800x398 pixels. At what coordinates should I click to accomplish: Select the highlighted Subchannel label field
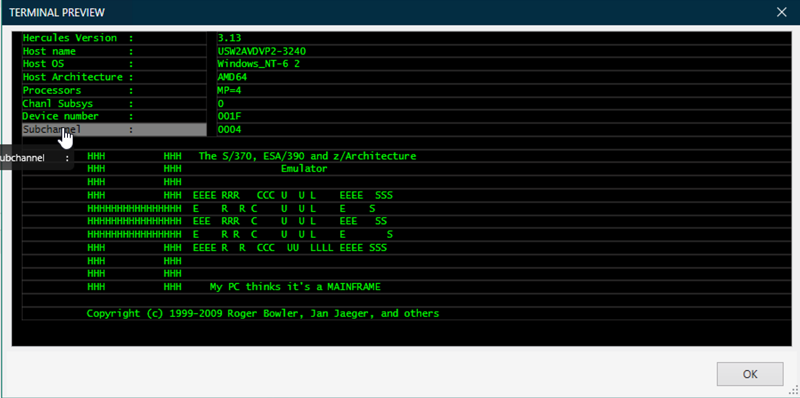pyautogui.click(x=114, y=130)
